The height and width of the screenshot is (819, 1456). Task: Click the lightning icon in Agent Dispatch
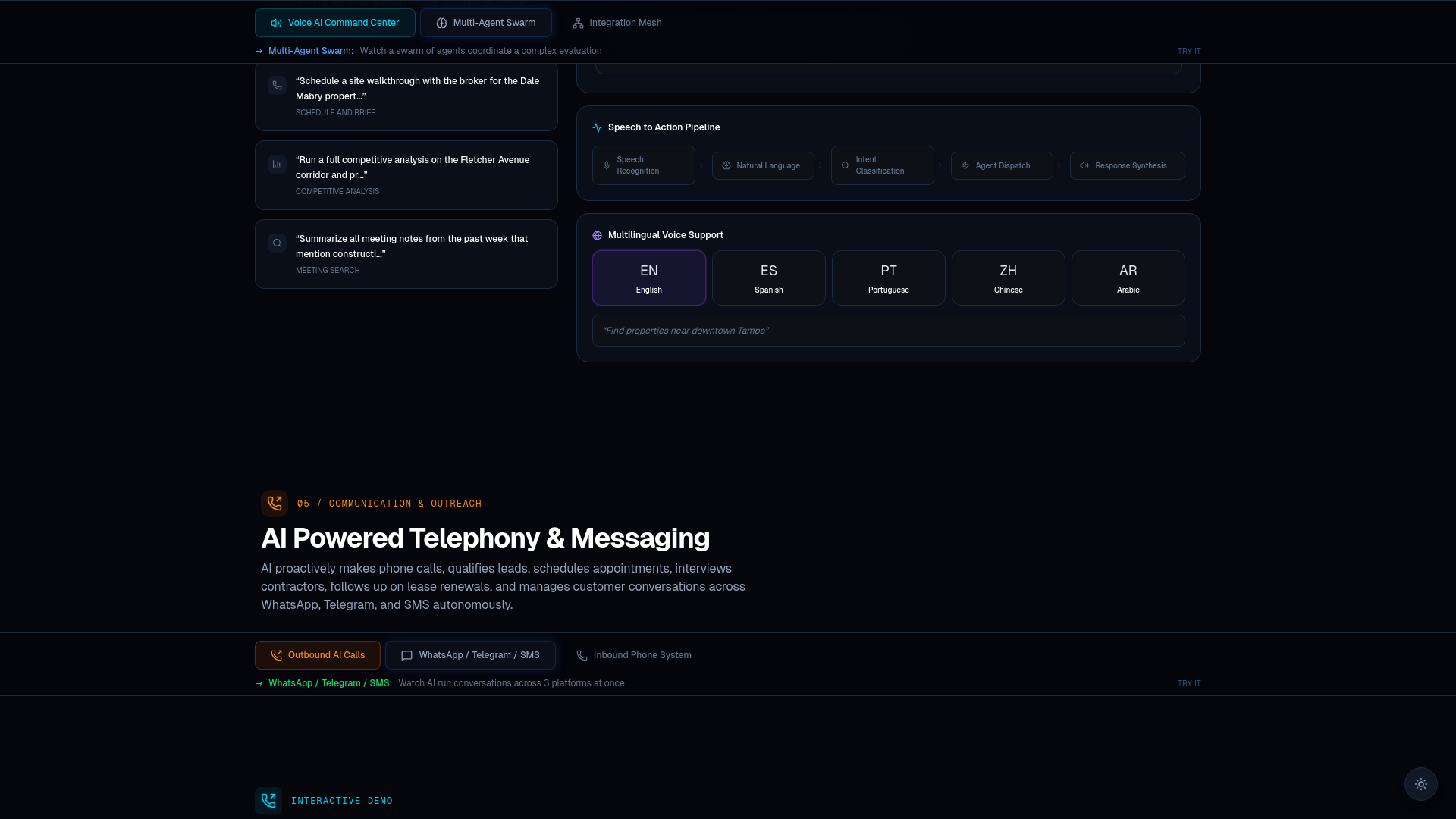pos(965,165)
